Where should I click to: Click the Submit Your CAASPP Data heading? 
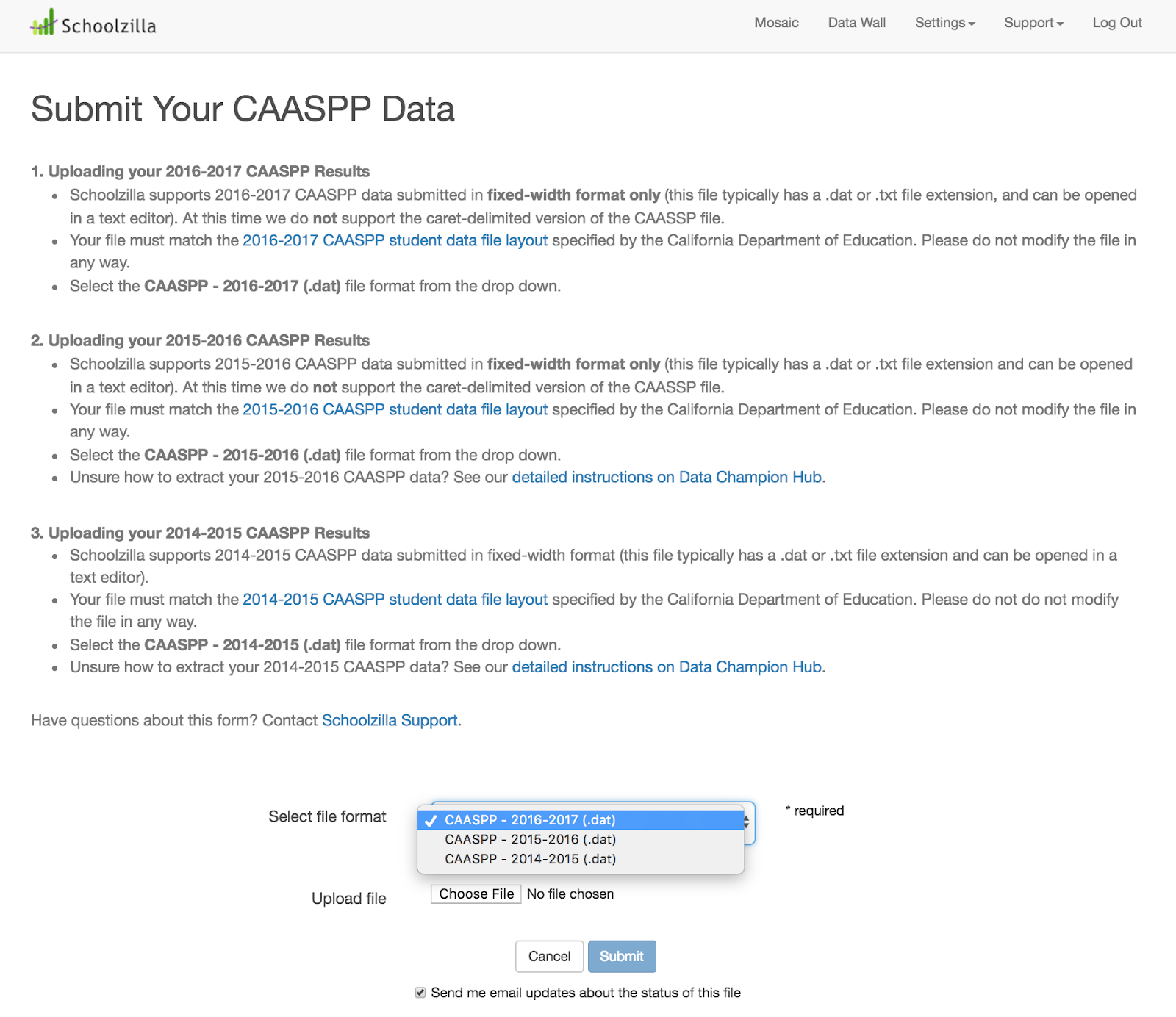243,109
